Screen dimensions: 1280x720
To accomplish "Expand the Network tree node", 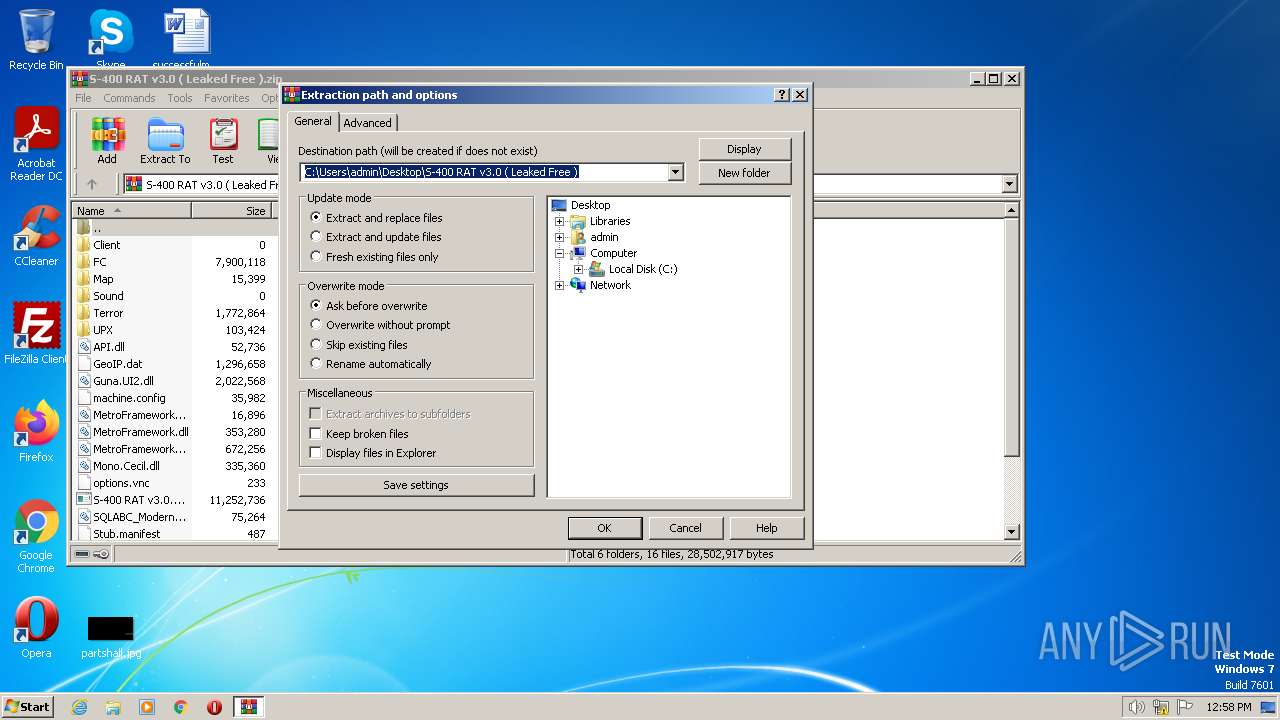I will [x=560, y=285].
